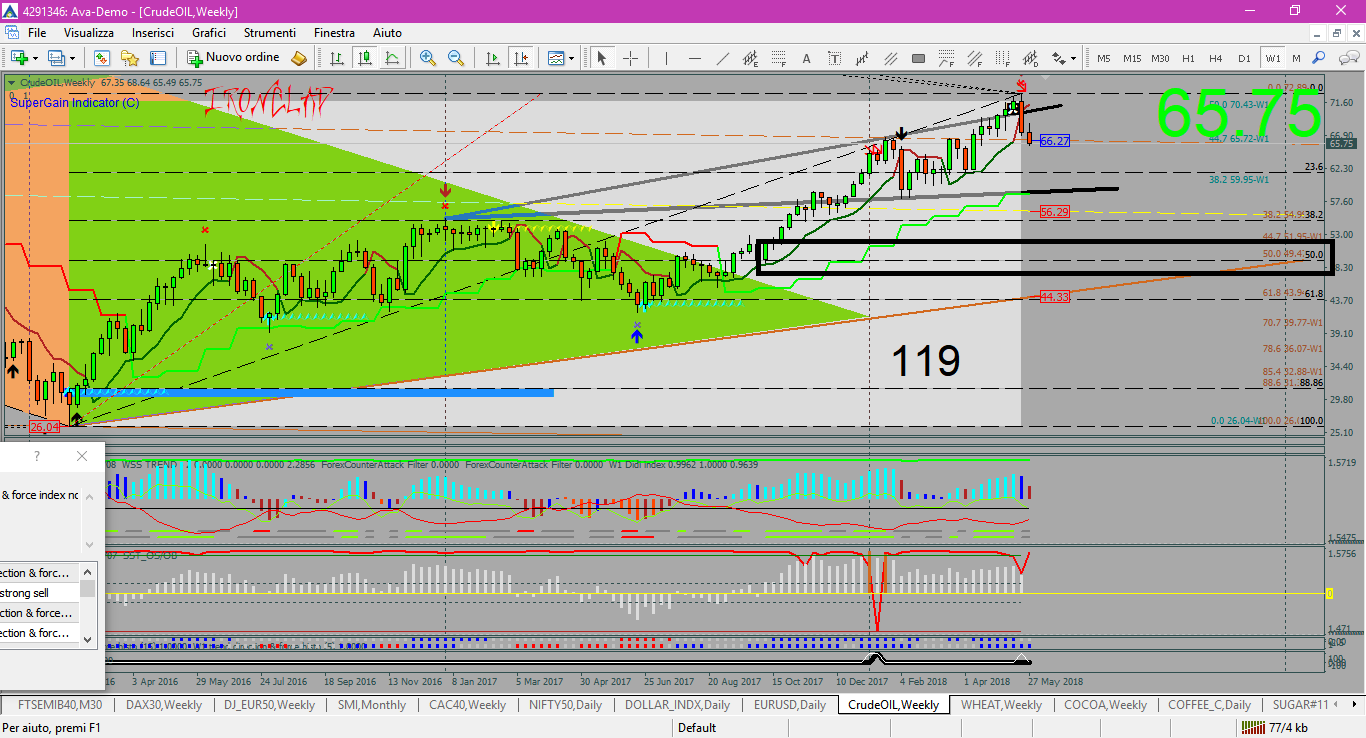Open the Aiuto menu
Viewport: 1366px width, 738px height.
(387, 33)
